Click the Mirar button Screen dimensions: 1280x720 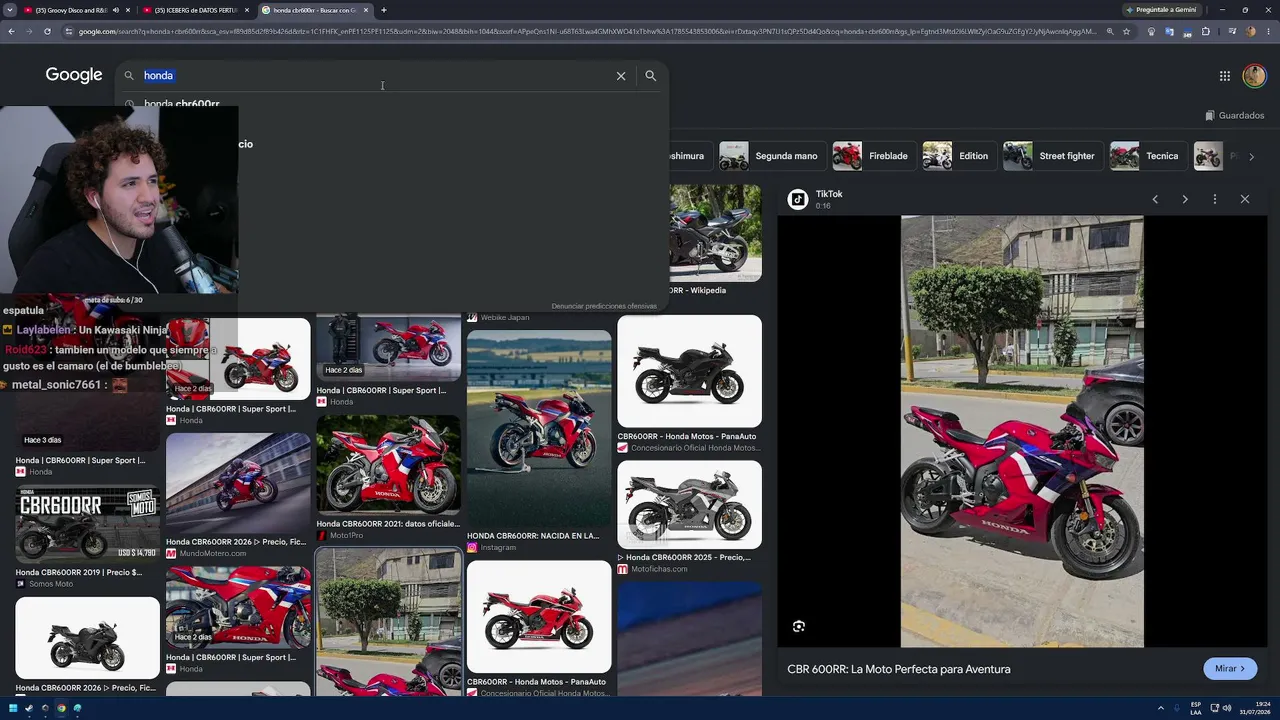[1230, 669]
